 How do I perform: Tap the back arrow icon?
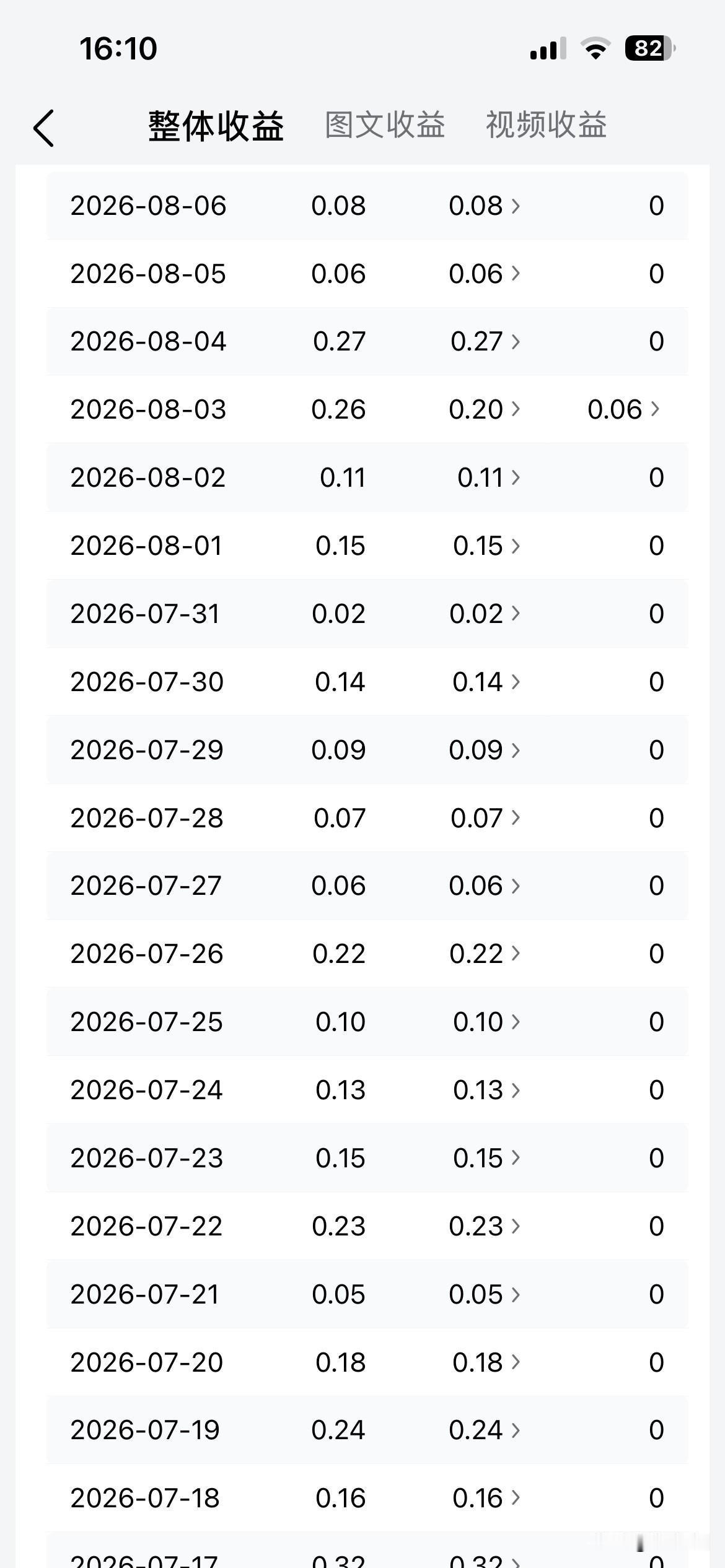pyautogui.click(x=44, y=128)
